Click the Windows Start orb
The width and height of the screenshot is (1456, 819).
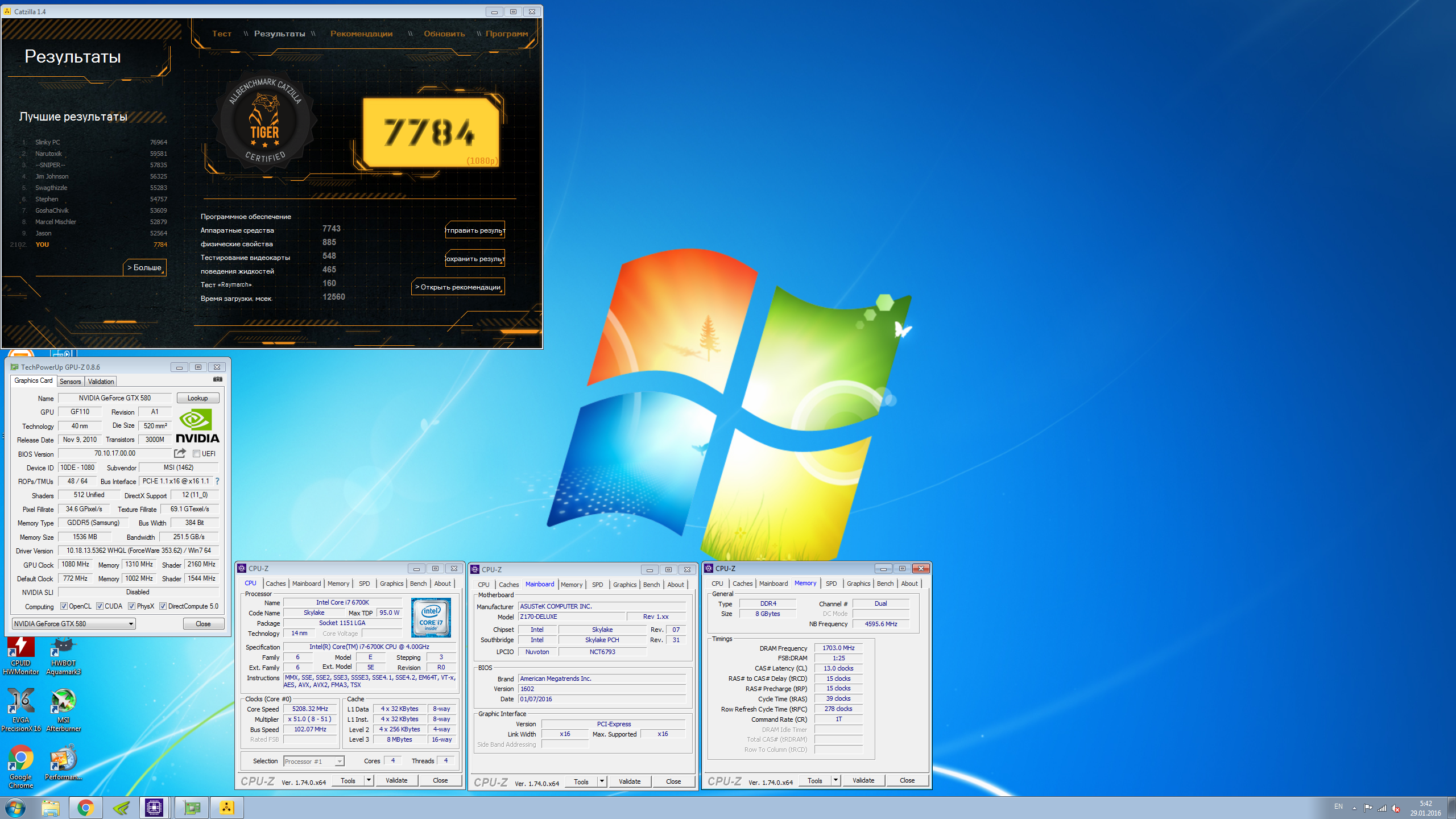[15, 808]
